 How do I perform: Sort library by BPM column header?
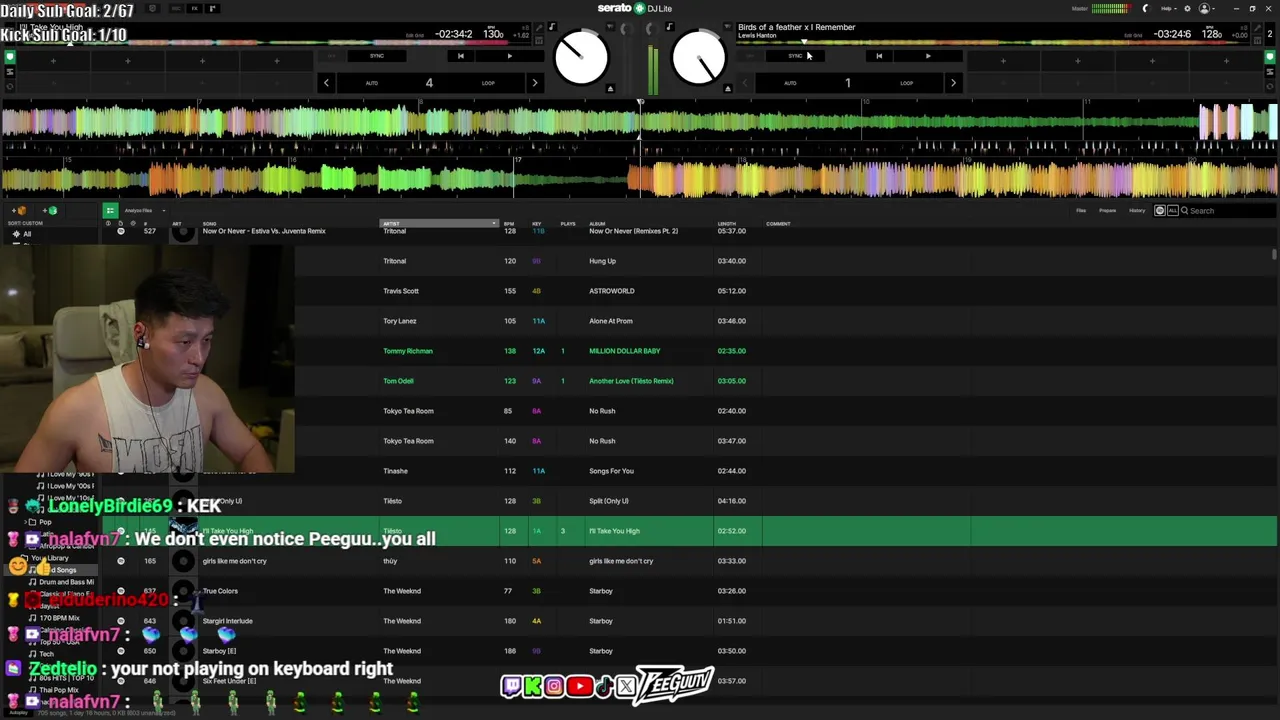point(509,224)
